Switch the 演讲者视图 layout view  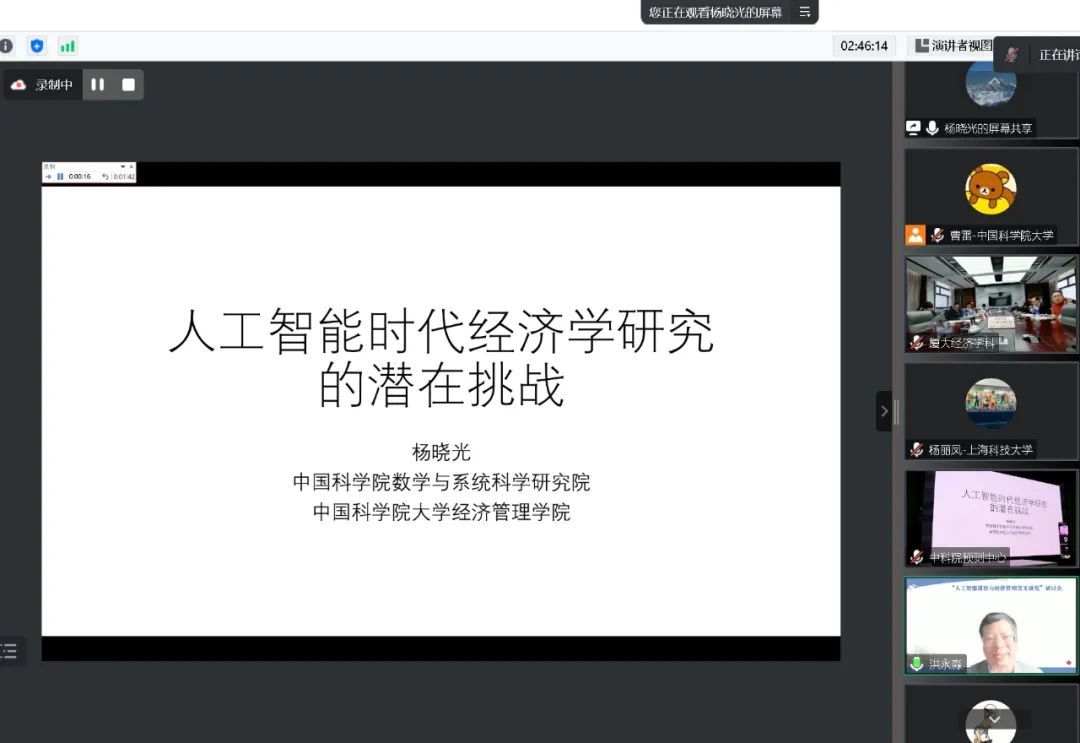pos(951,46)
